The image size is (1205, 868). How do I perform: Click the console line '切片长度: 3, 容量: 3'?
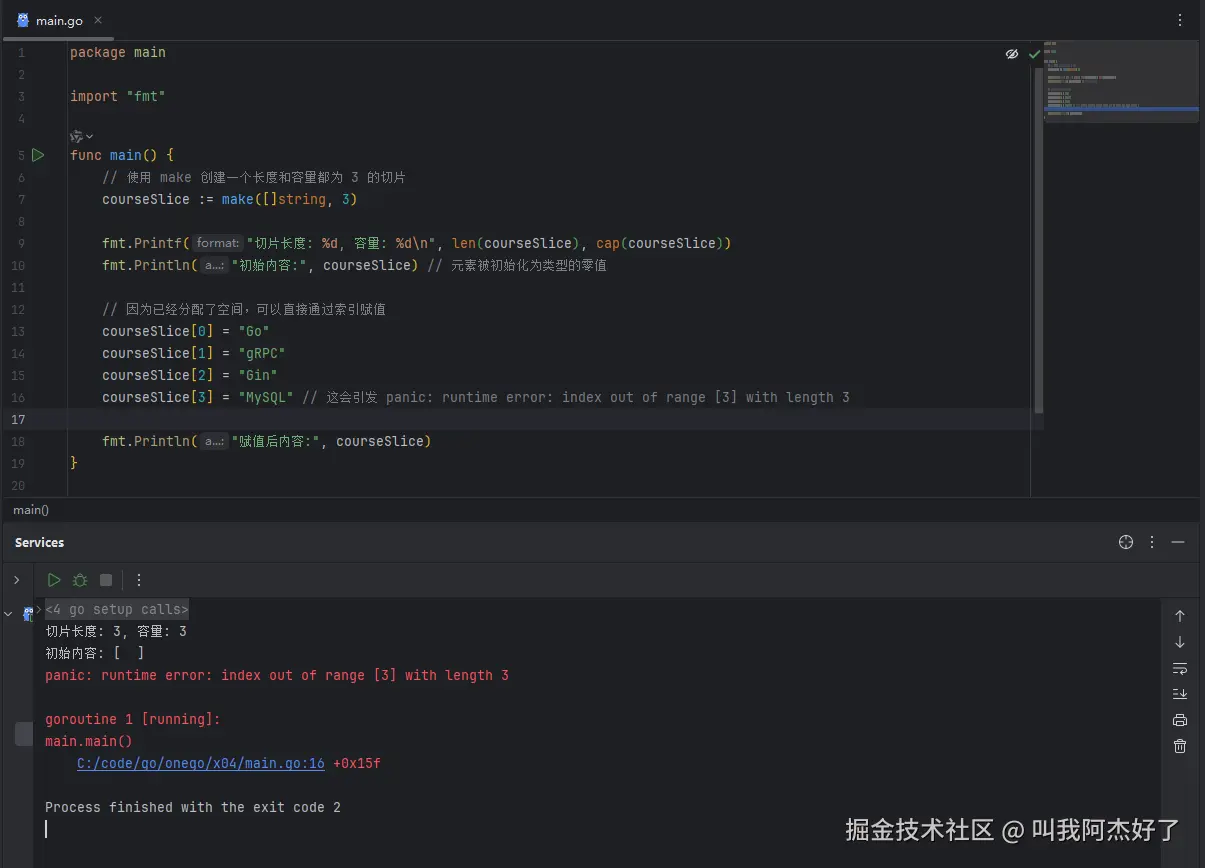pos(116,631)
